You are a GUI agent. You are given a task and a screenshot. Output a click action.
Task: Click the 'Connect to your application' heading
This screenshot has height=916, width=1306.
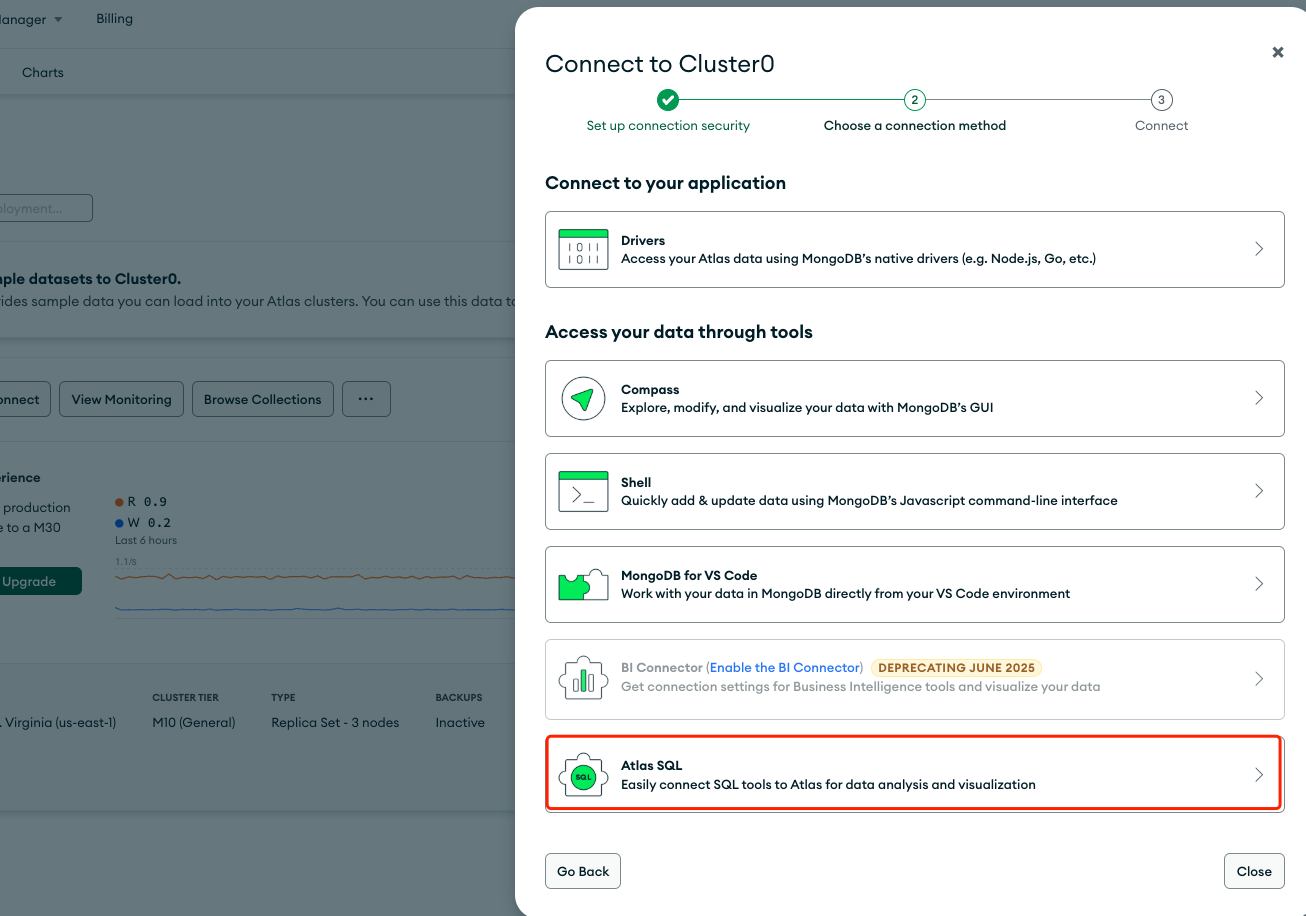665,183
